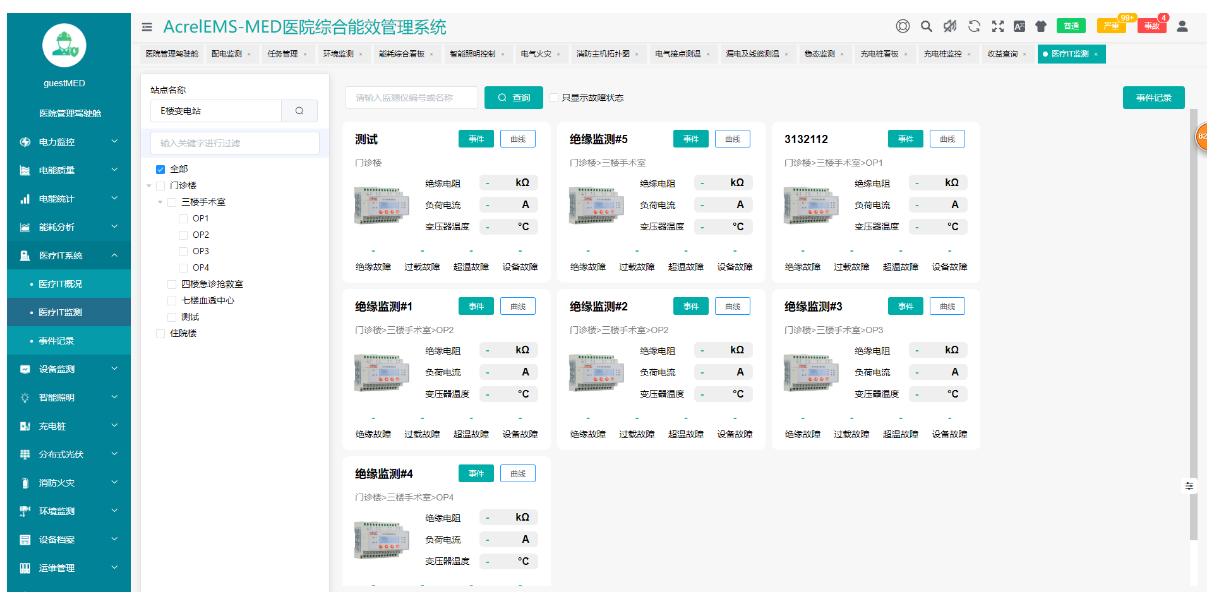Click the refresh icon in header

pyautogui.click(x=973, y=26)
